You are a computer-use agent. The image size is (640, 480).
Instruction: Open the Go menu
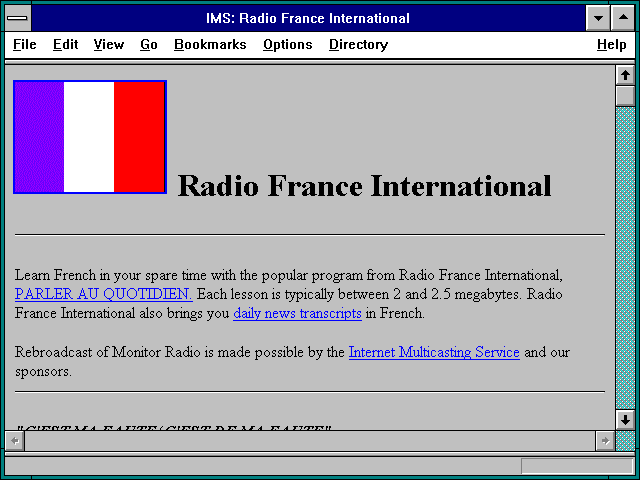pos(149,44)
